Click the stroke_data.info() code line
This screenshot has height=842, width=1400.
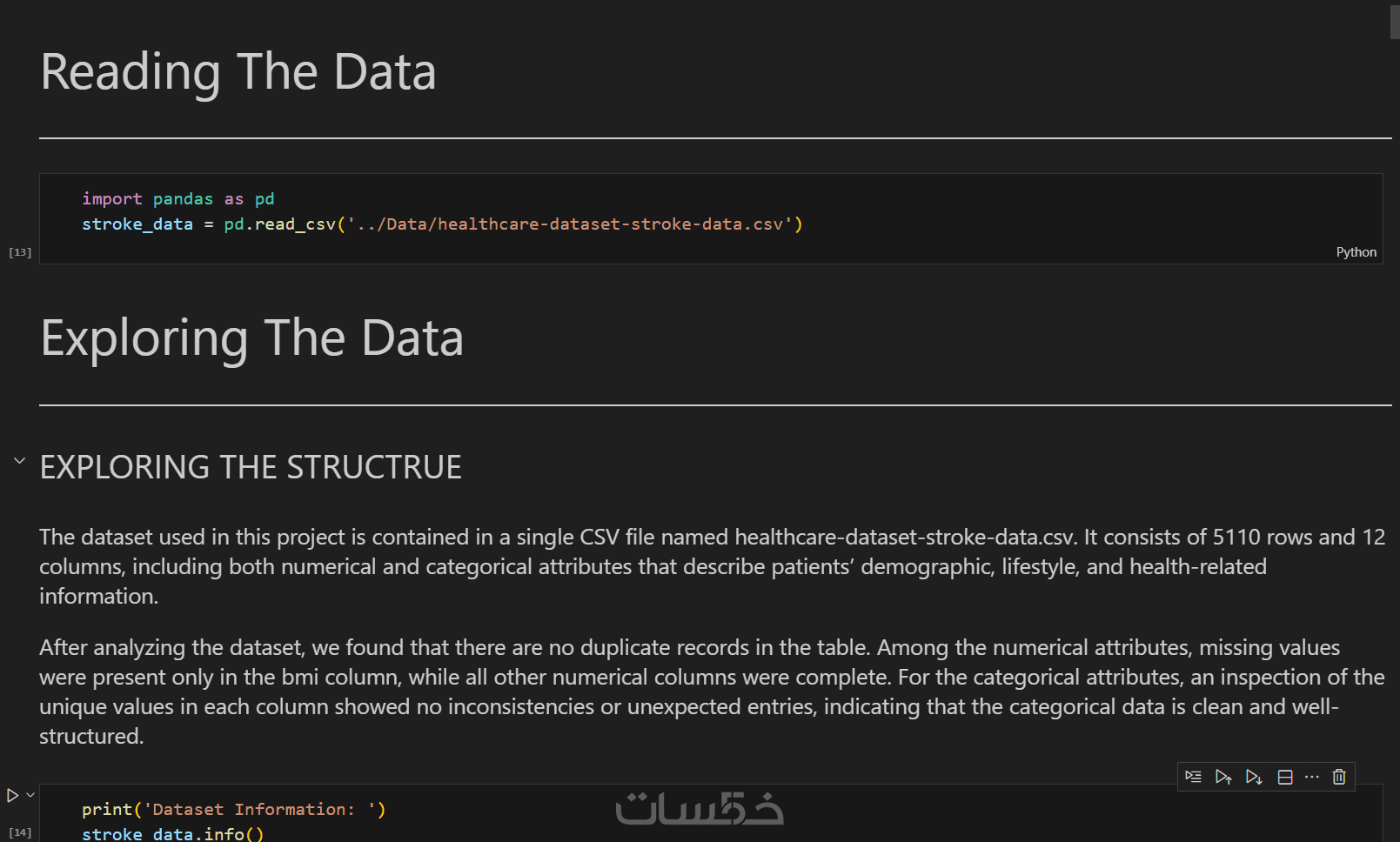[172, 834]
